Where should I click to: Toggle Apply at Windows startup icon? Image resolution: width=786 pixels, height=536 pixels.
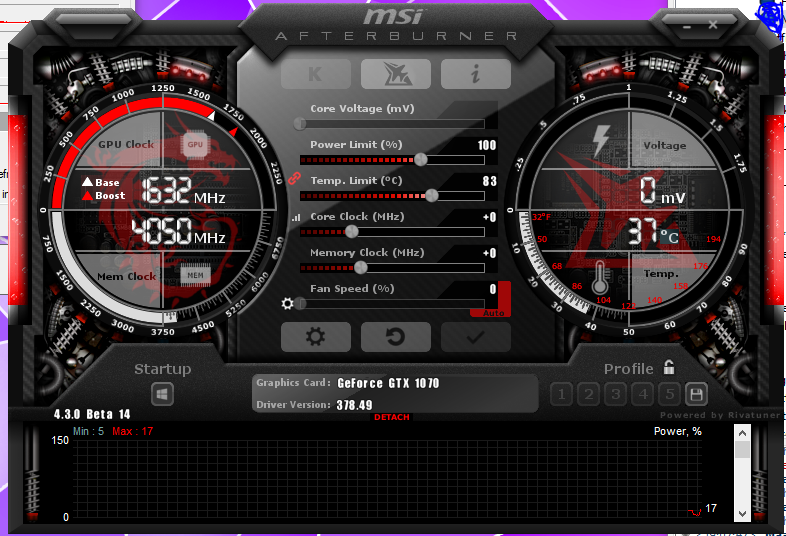pyautogui.click(x=162, y=395)
